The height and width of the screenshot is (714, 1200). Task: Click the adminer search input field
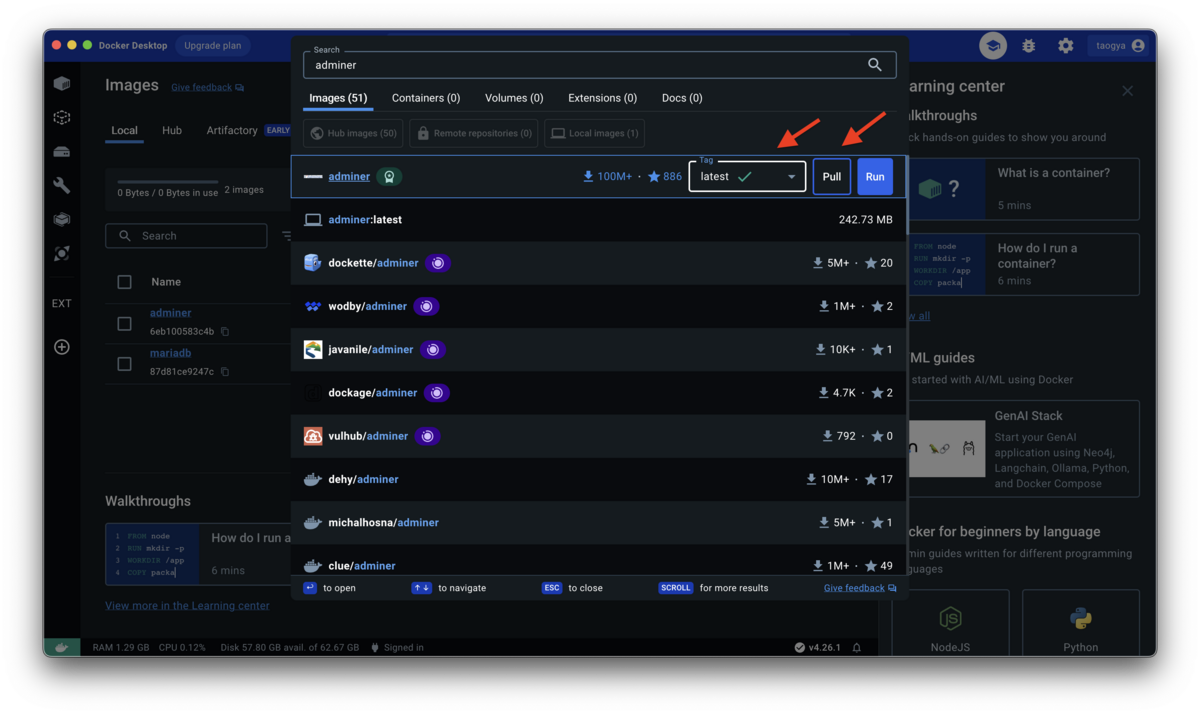point(600,64)
